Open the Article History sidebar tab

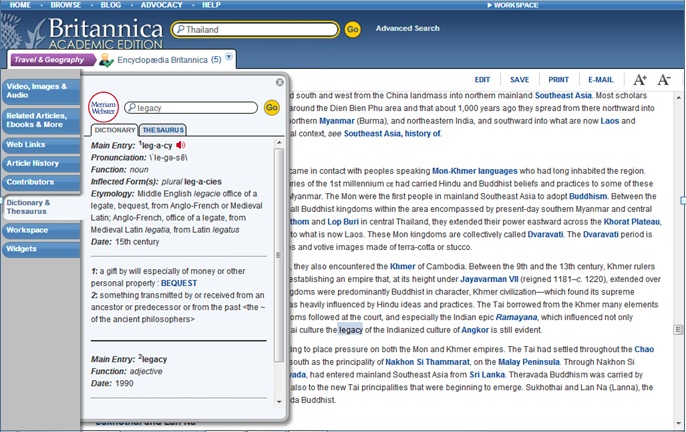(x=41, y=164)
